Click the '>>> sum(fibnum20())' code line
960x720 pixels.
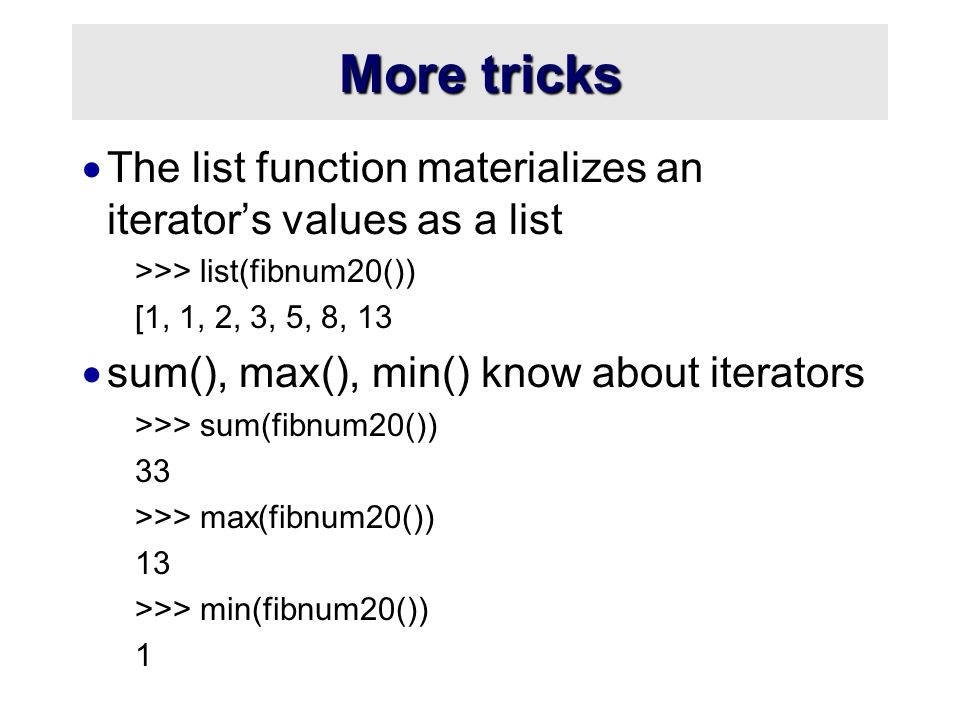[286, 425]
